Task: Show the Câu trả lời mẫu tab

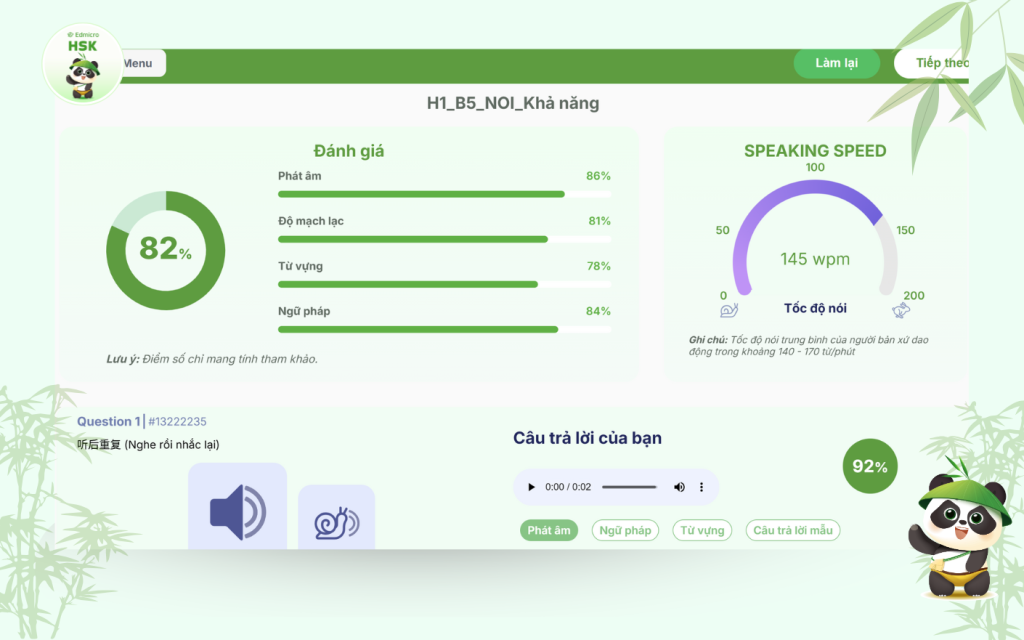Action: click(792, 530)
